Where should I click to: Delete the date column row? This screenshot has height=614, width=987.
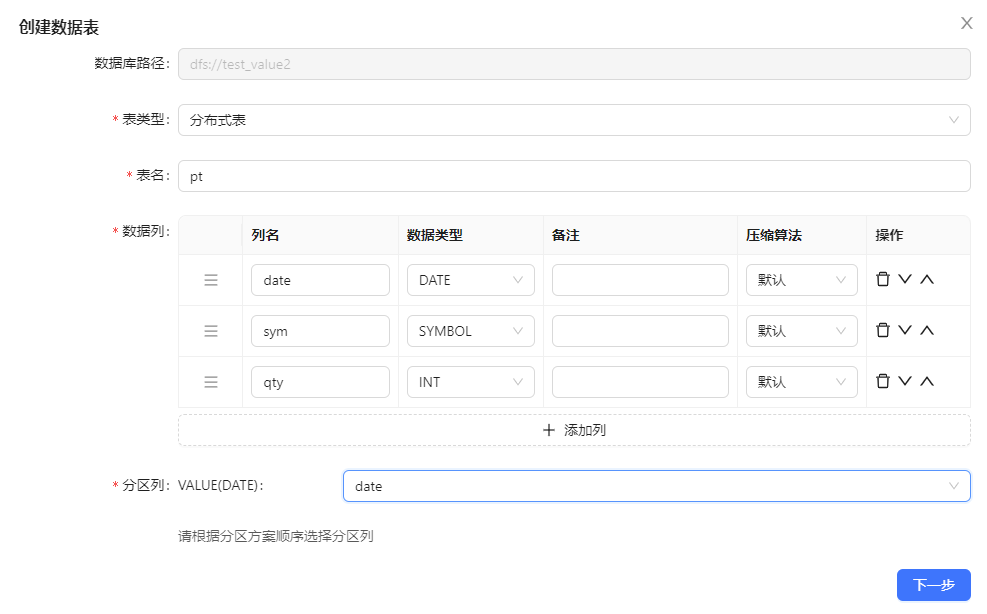(x=882, y=280)
